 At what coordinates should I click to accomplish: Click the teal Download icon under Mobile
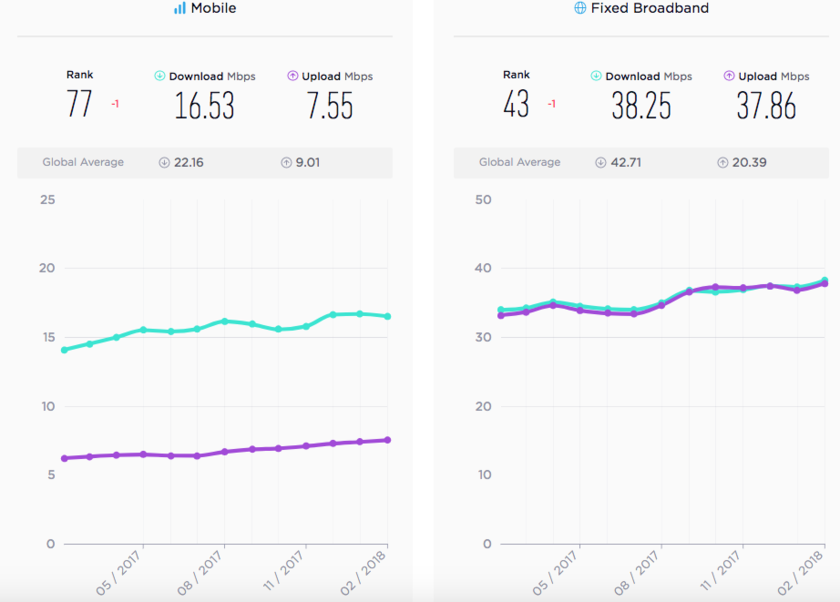point(159,76)
